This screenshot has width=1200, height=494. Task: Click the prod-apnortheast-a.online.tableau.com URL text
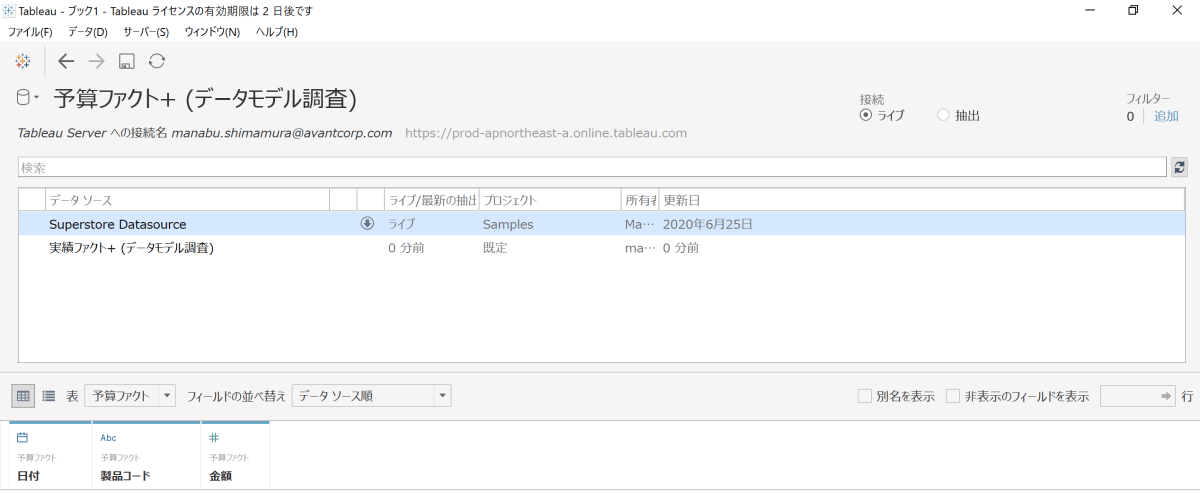click(x=546, y=132)
